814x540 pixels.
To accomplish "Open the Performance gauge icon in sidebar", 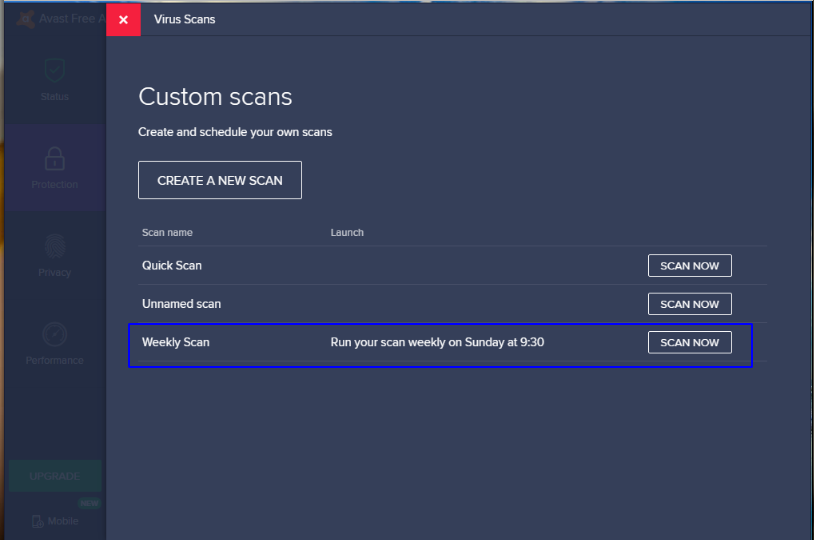I will tap(55, 334).
